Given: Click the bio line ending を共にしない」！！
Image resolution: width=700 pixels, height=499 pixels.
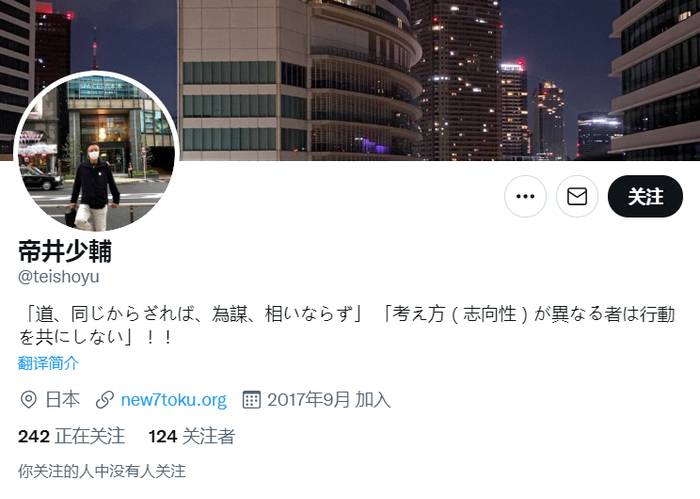Looking at the screenshot, I should [95, 337].
